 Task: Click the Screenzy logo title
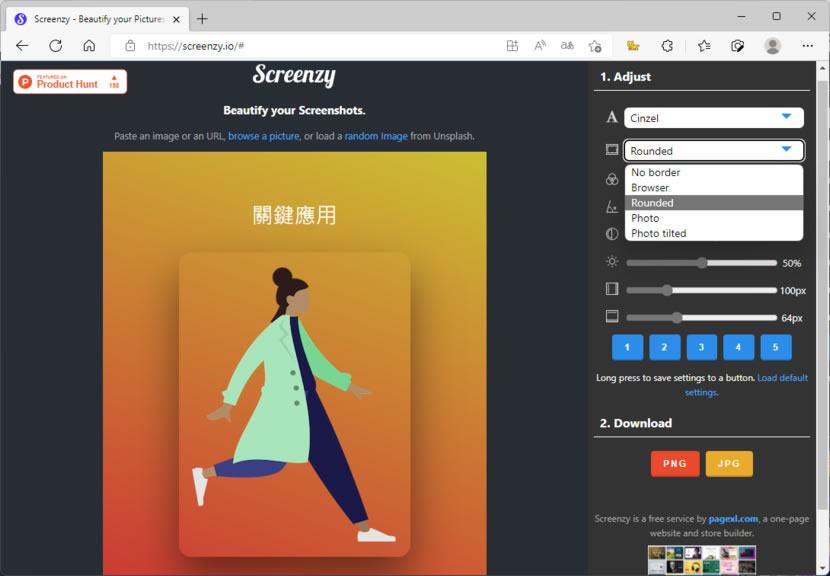294,75
